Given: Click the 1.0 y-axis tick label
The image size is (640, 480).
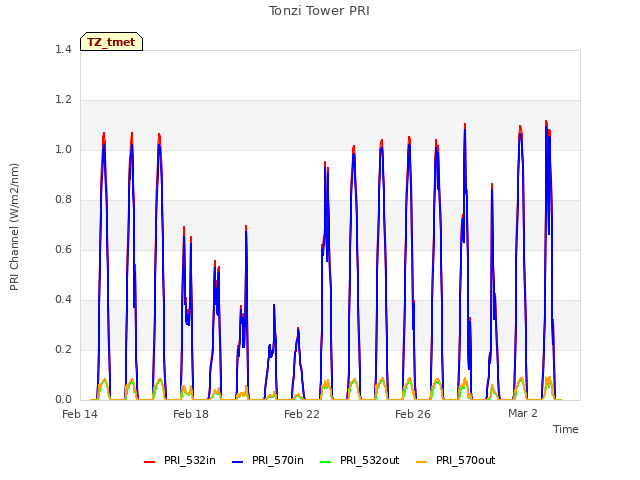Looking at the screenshot, I should pyautogui.click(x=63, y=149).
